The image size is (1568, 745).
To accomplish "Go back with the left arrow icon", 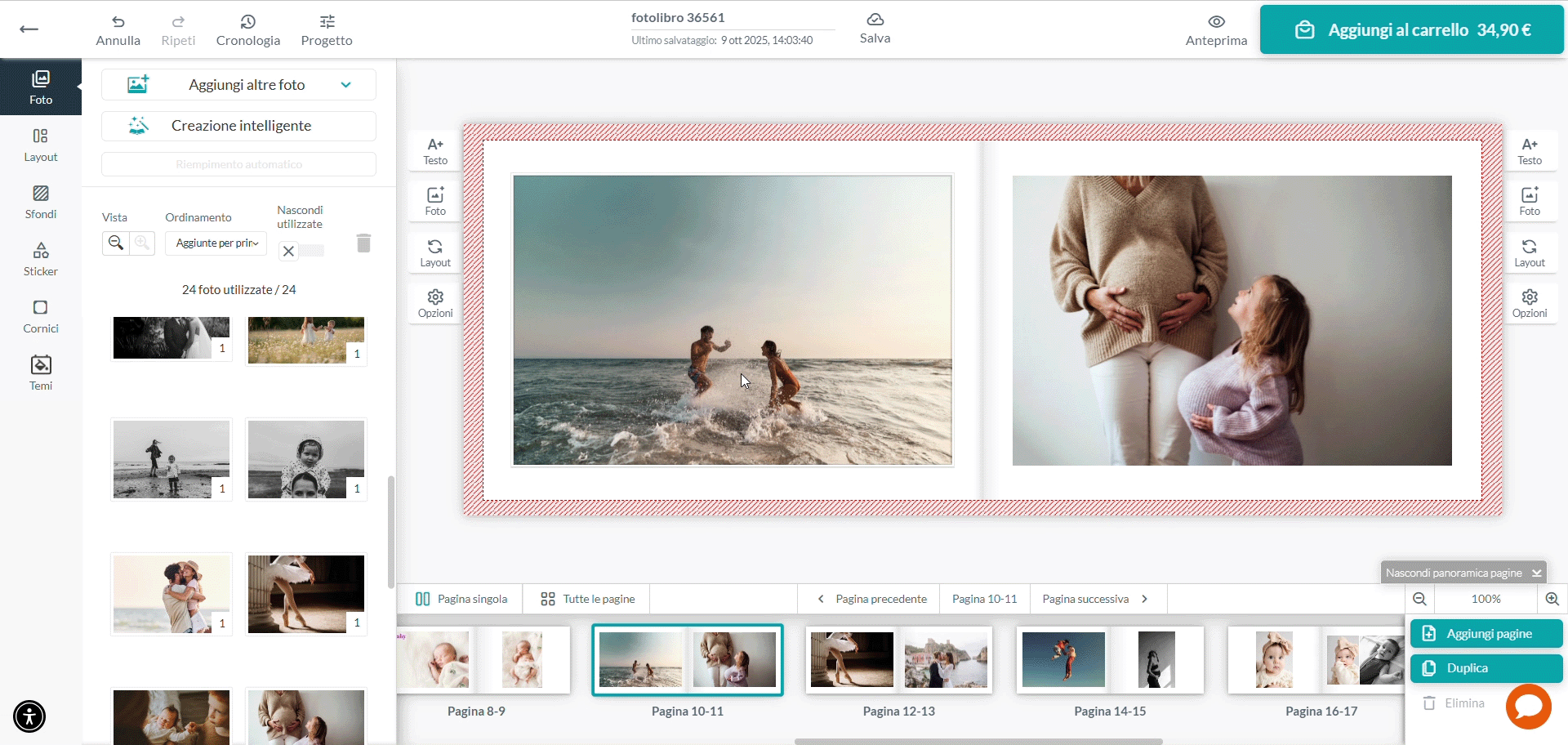I will click(x=29, y=29).
